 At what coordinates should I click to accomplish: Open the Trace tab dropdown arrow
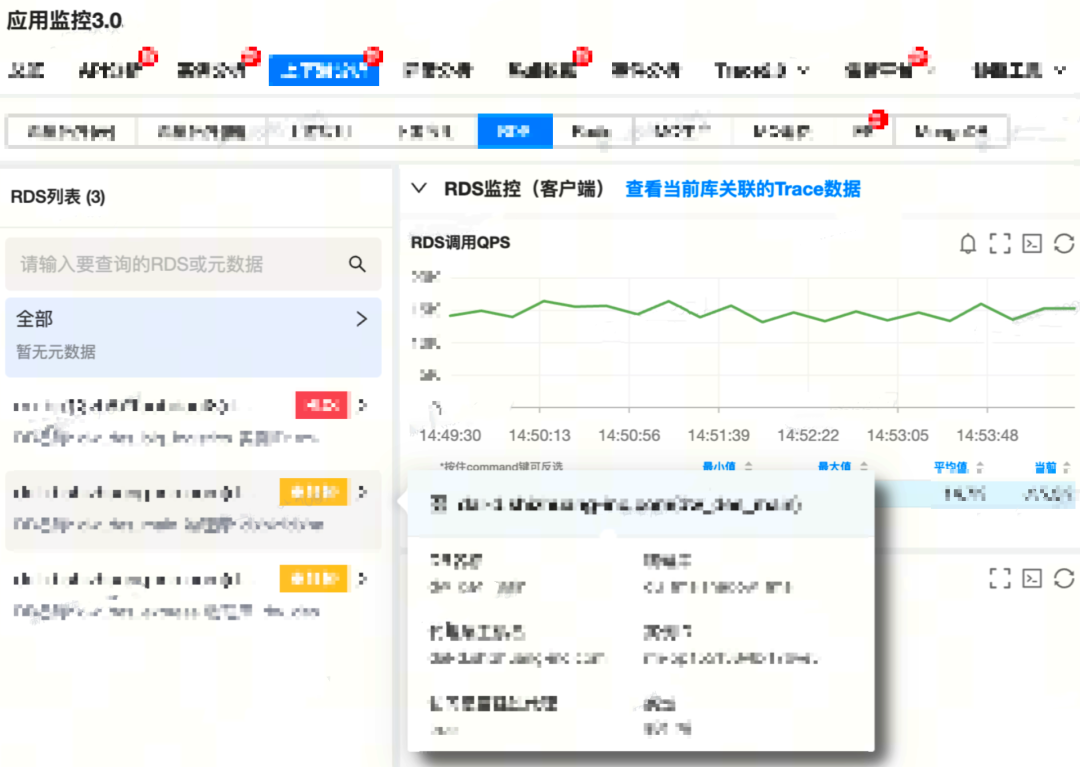[x=803, y=70]
